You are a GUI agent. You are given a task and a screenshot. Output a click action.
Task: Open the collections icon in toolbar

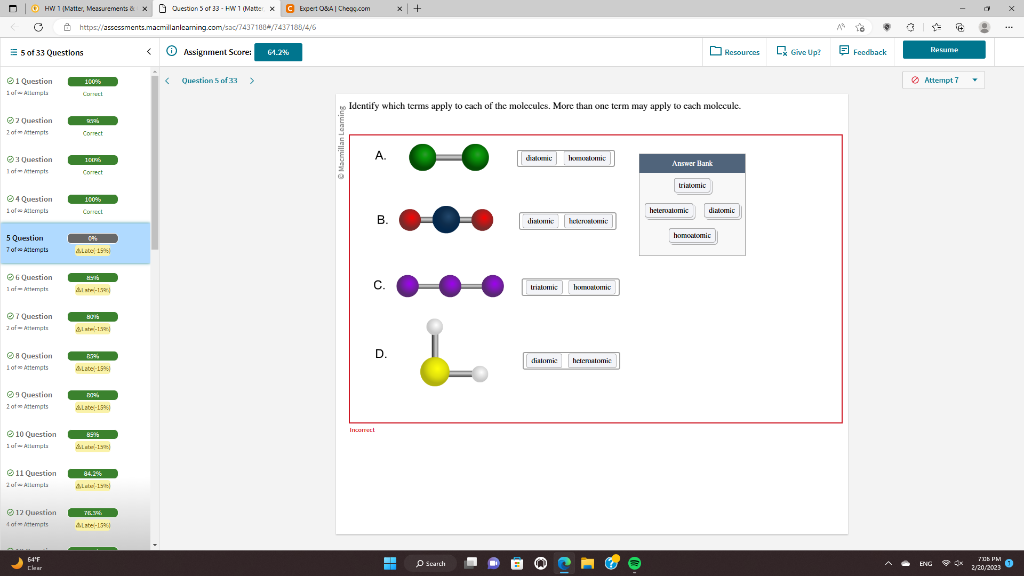pos(959,27)
